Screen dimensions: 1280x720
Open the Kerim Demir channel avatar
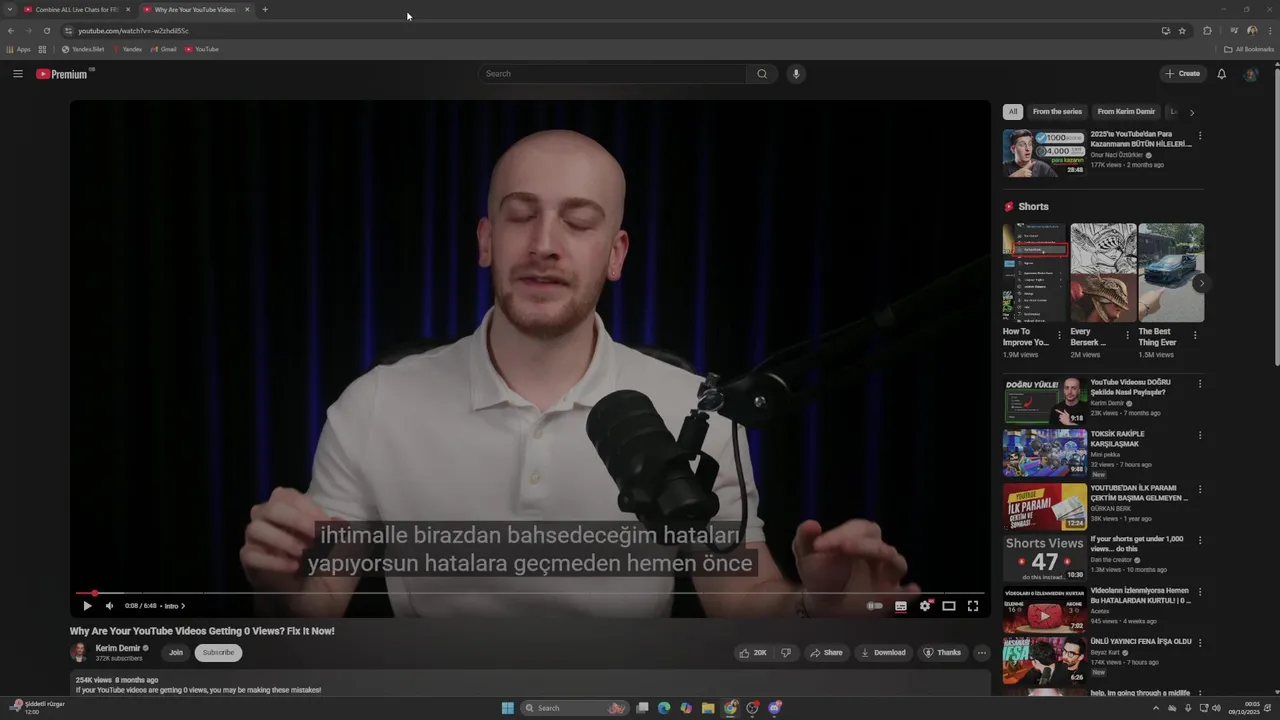coord(79,653)
